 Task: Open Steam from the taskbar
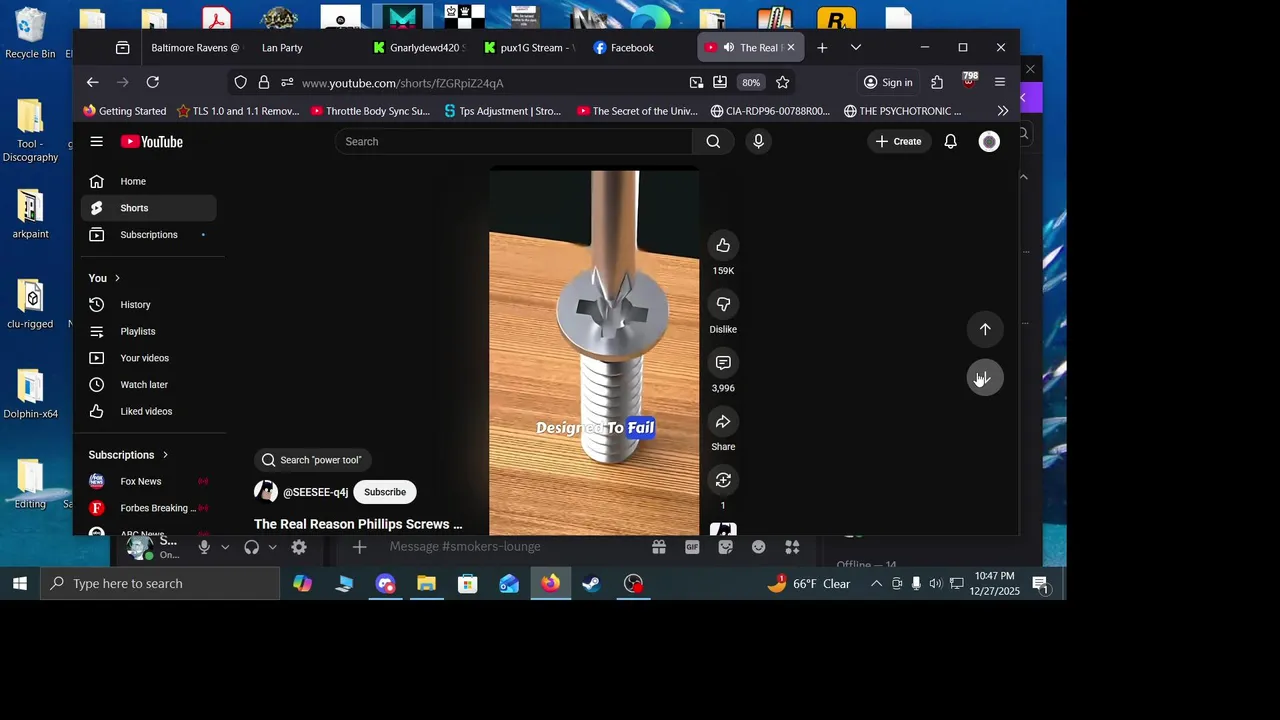pyautogui.click(x=592, y=584)
